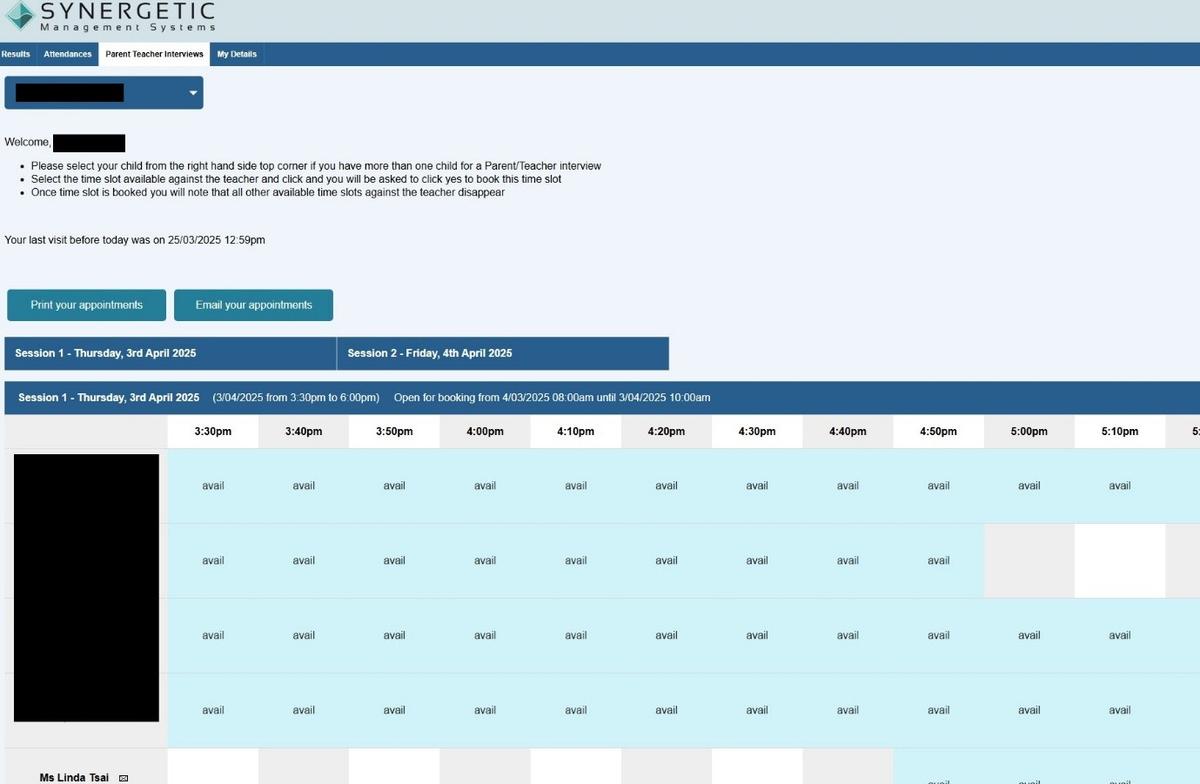
Task: Book third teacher row's 3:40pm avail slot
Action: click(x=304, y=635)
